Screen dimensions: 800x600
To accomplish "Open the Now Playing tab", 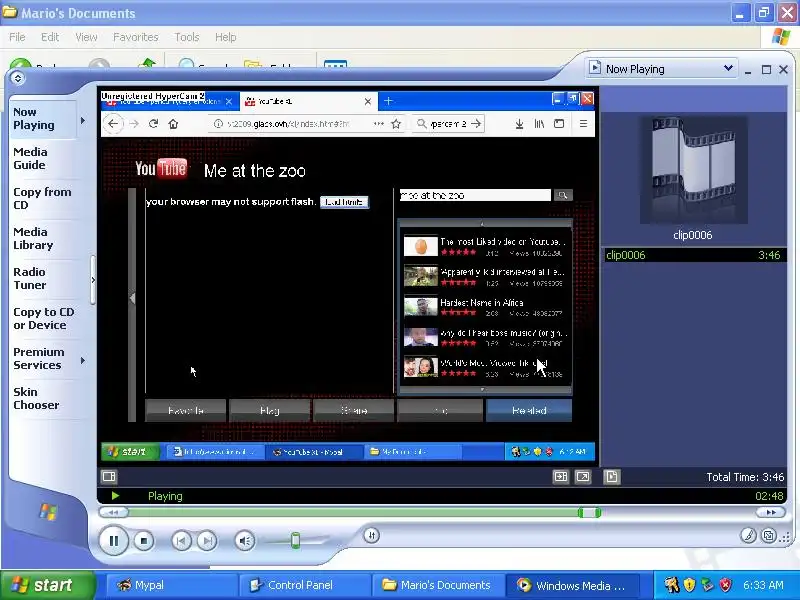I will pyautogui.click(x=34, y=118).
